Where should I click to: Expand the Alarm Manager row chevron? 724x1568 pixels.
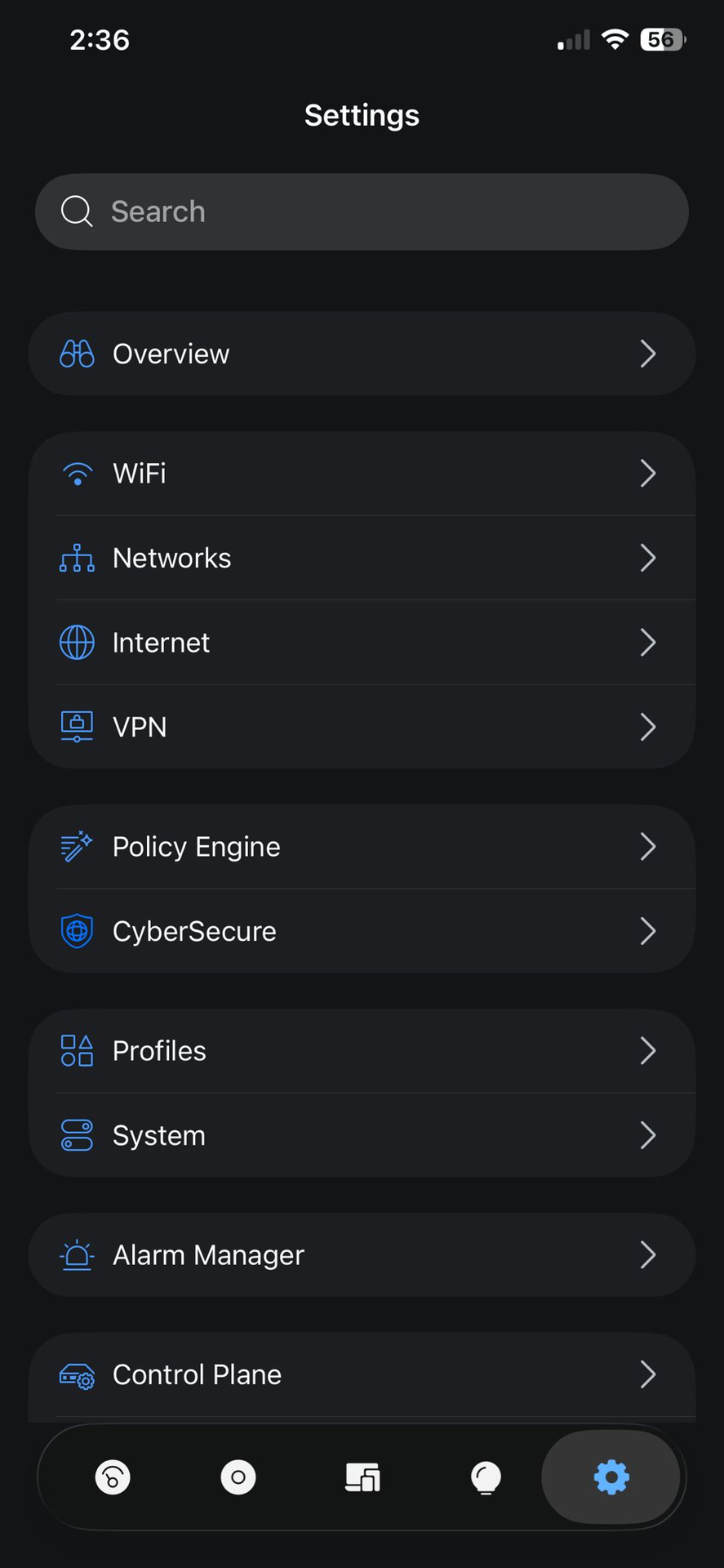click(x=648, y=1254)
